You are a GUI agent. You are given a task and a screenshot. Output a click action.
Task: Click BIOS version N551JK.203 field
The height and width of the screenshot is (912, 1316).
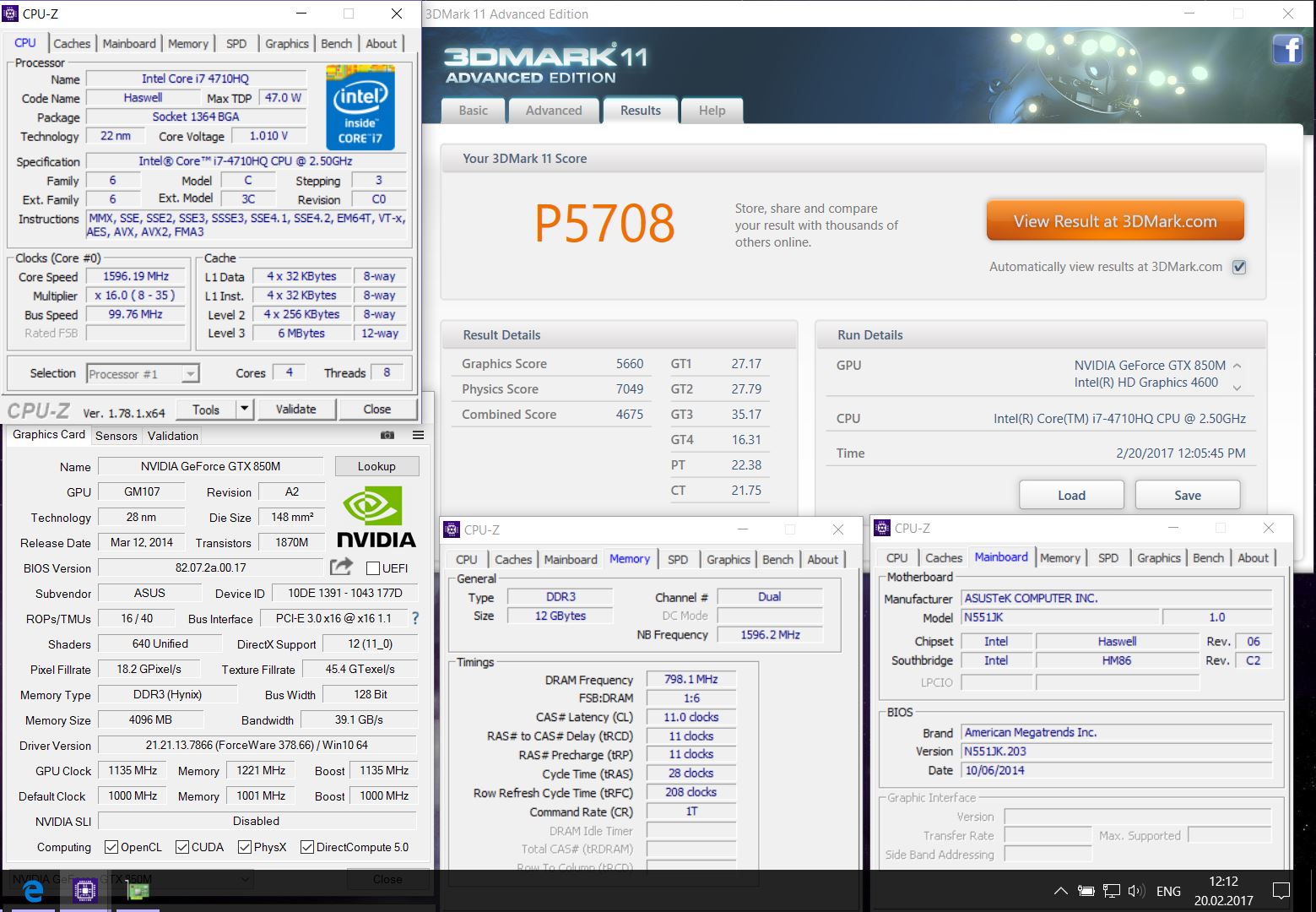tap(1116, 752)
